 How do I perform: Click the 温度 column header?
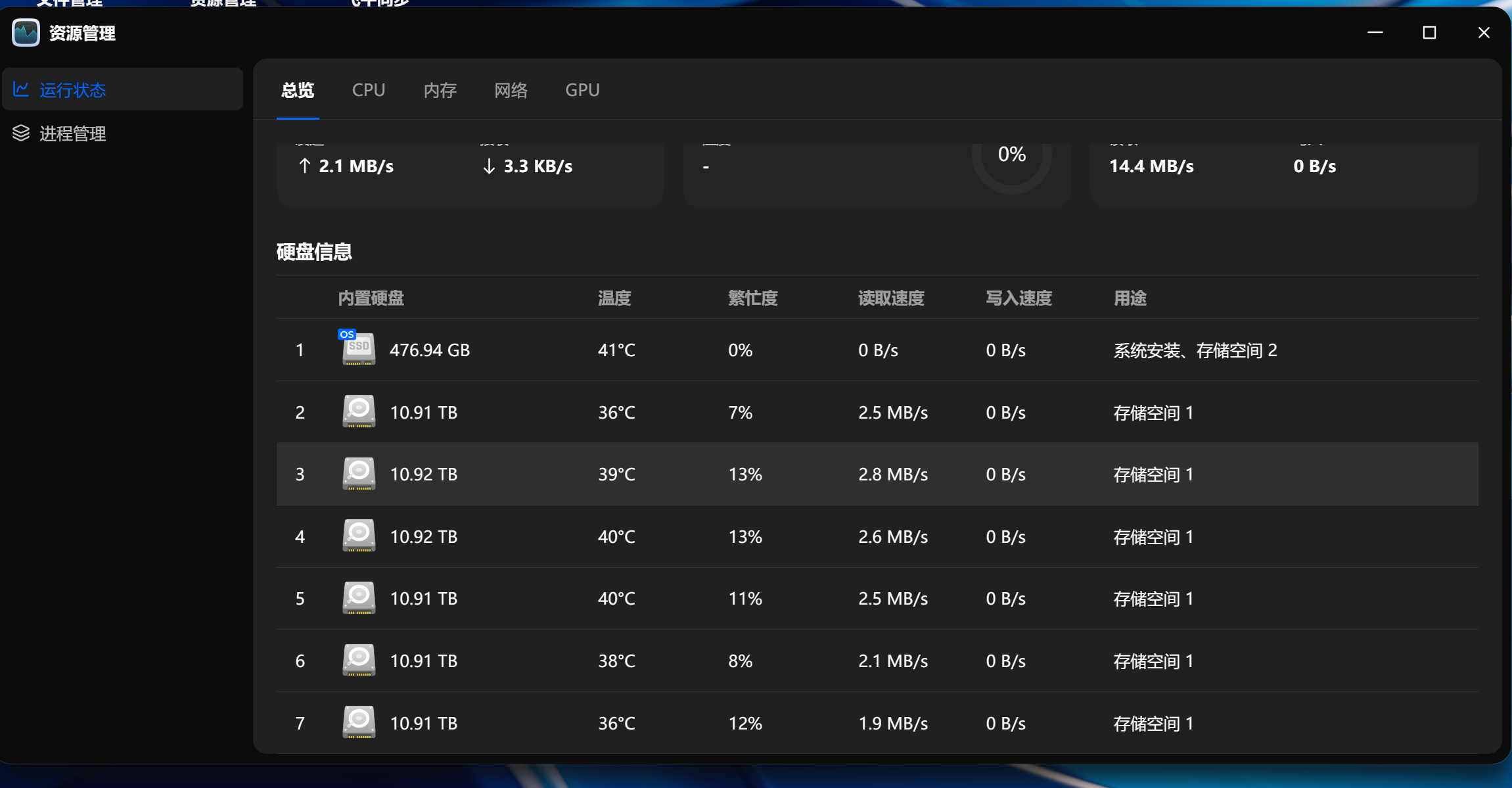click(614, 298)
